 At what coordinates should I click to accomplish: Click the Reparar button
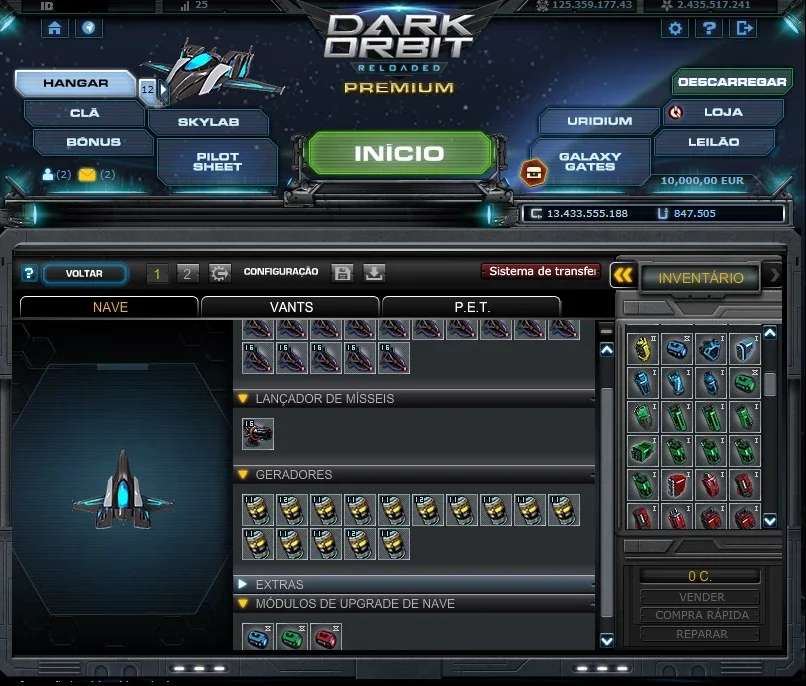point(701,634)
